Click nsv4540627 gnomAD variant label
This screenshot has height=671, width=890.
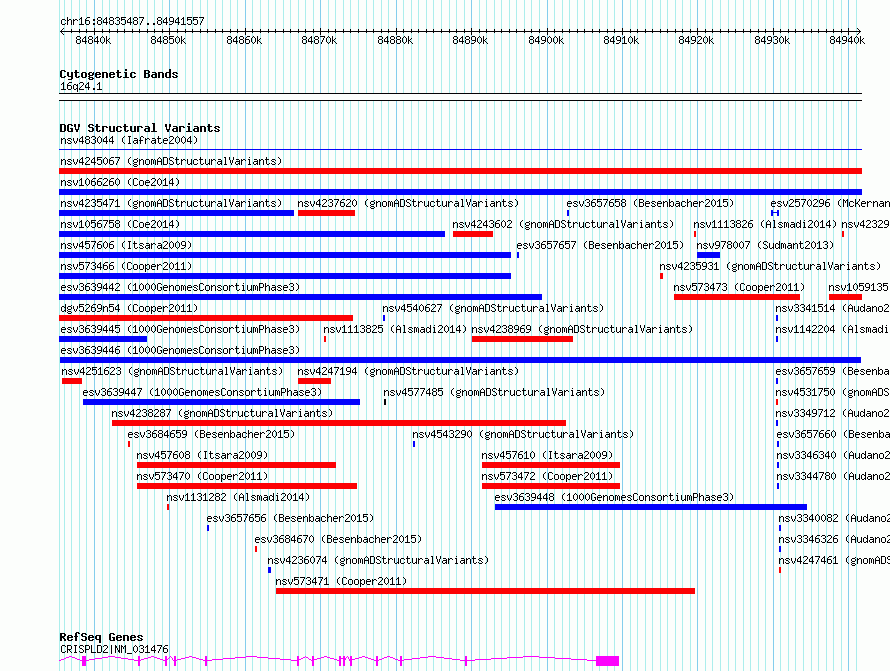point(493,308)
